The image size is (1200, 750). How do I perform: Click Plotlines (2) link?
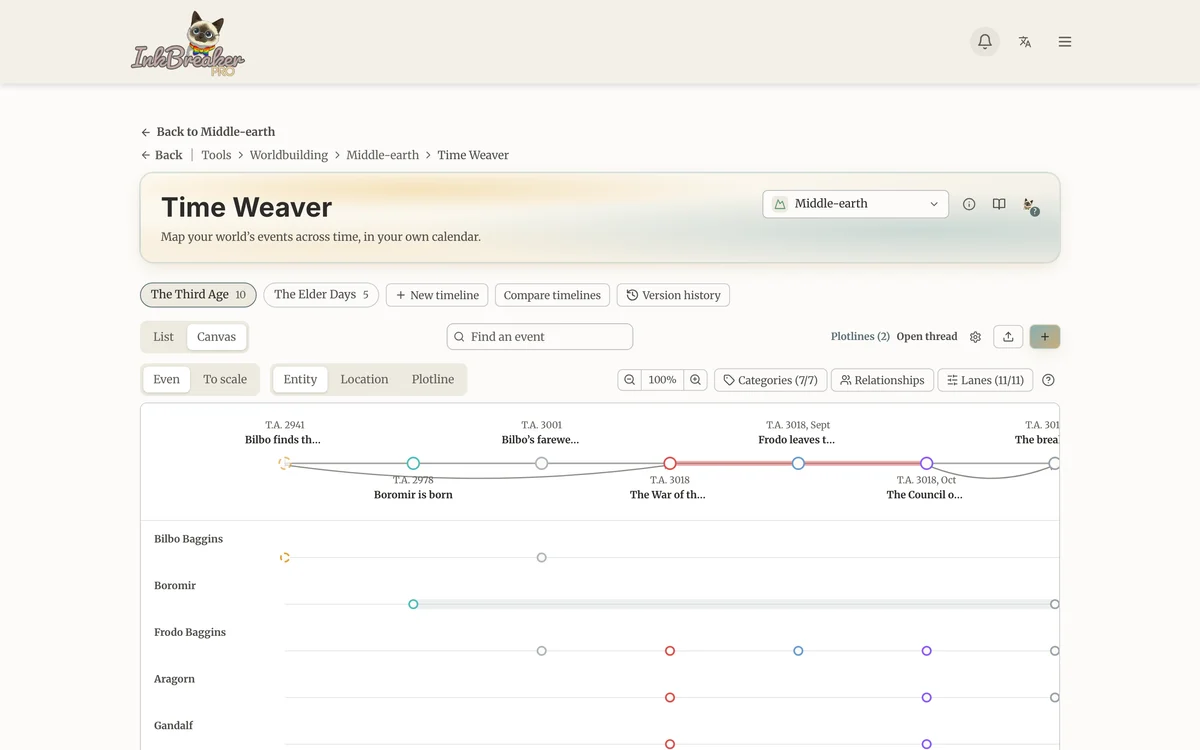pyautogui.click(x=860, y=337)
